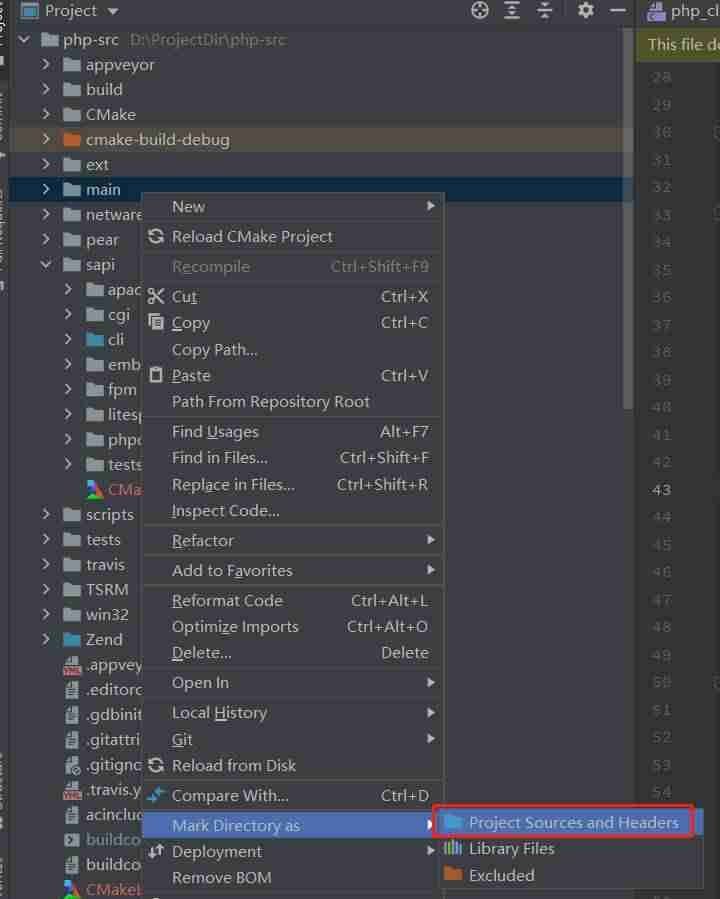Screen dimensions: 720x899
Task: Click the locate/select opened file target icon
Action: coord(480,10)
